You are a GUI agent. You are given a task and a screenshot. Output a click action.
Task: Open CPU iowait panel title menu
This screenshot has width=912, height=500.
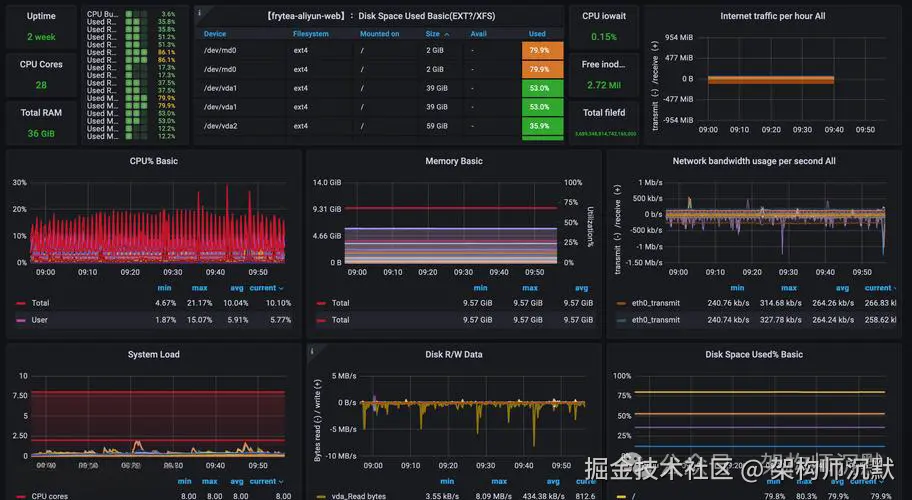[604, 16]
